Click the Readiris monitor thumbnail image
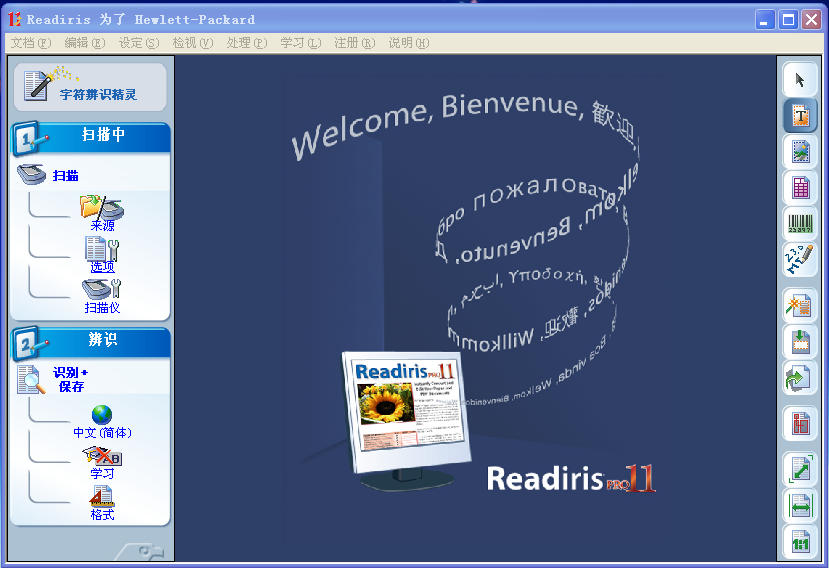Image resolution: width=829 pixels, height=568 pixels. (408, 420)
